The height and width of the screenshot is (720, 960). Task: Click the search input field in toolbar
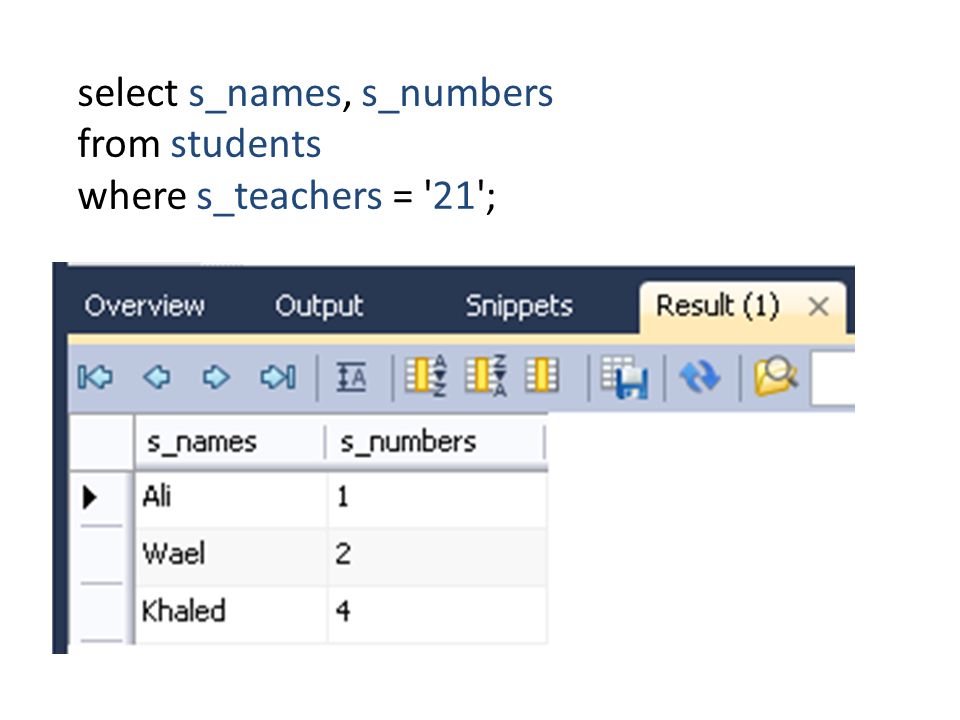[833, 378]
